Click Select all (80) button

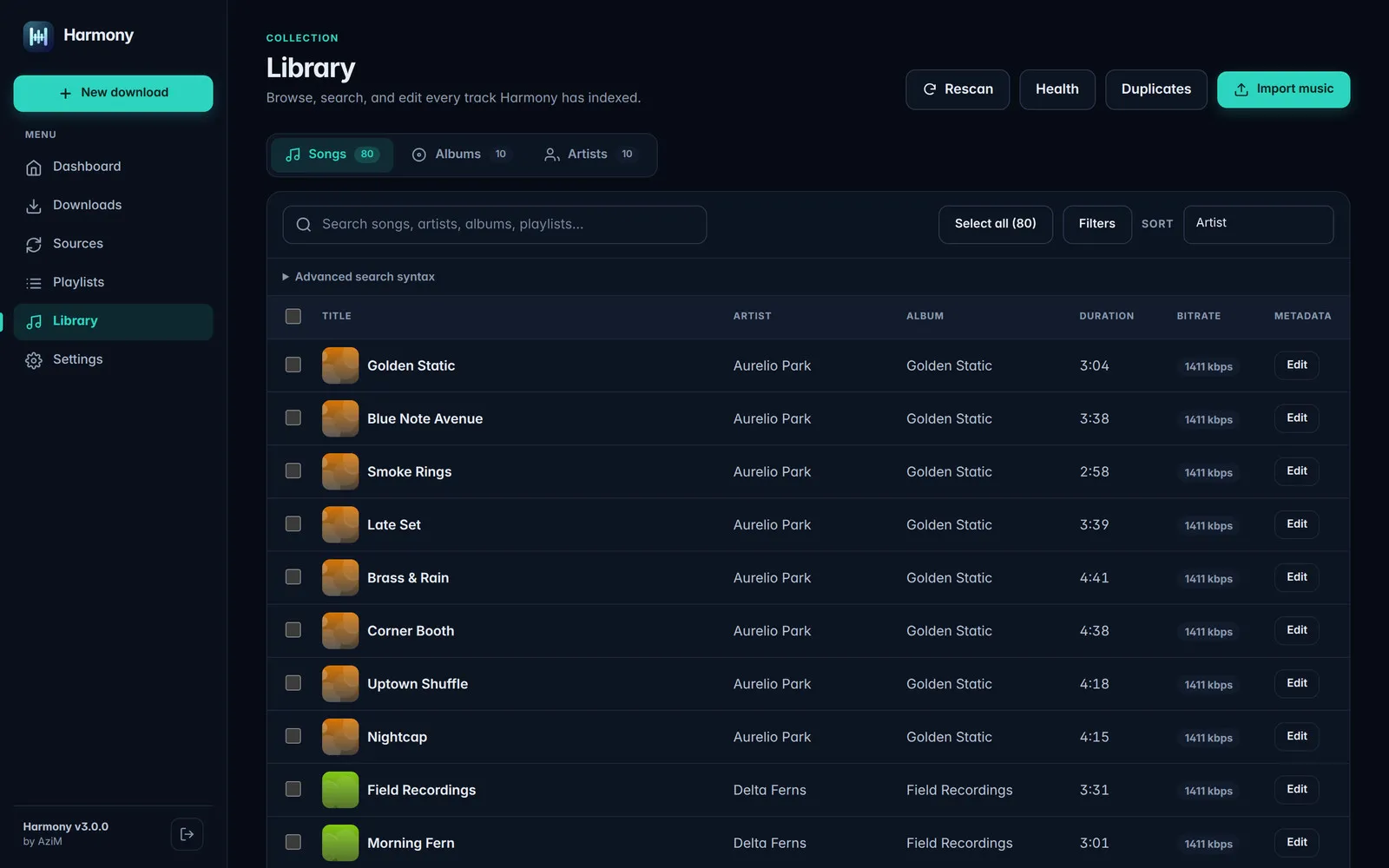tap(995, 224)
